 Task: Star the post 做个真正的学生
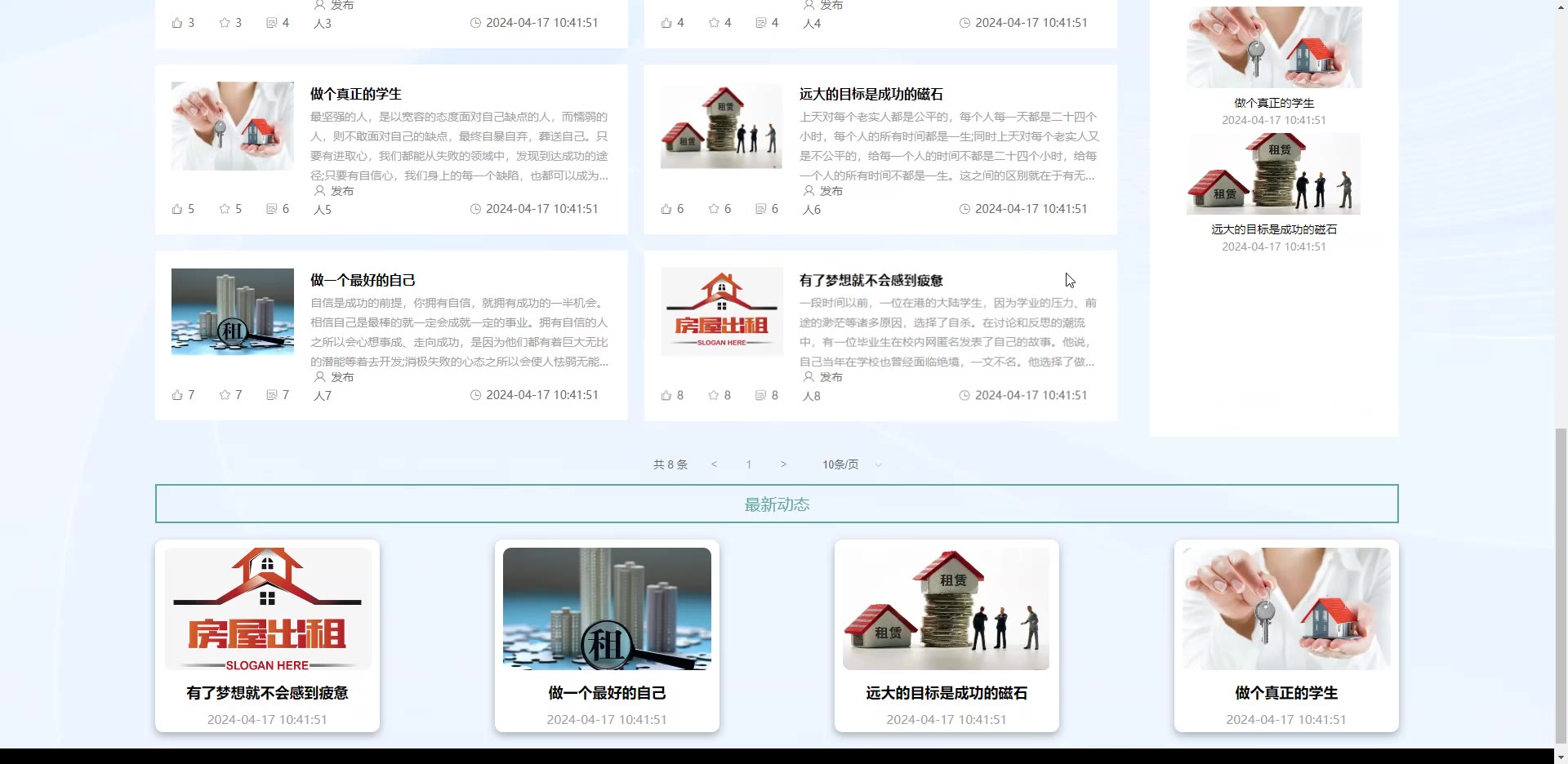pos(225,209)
